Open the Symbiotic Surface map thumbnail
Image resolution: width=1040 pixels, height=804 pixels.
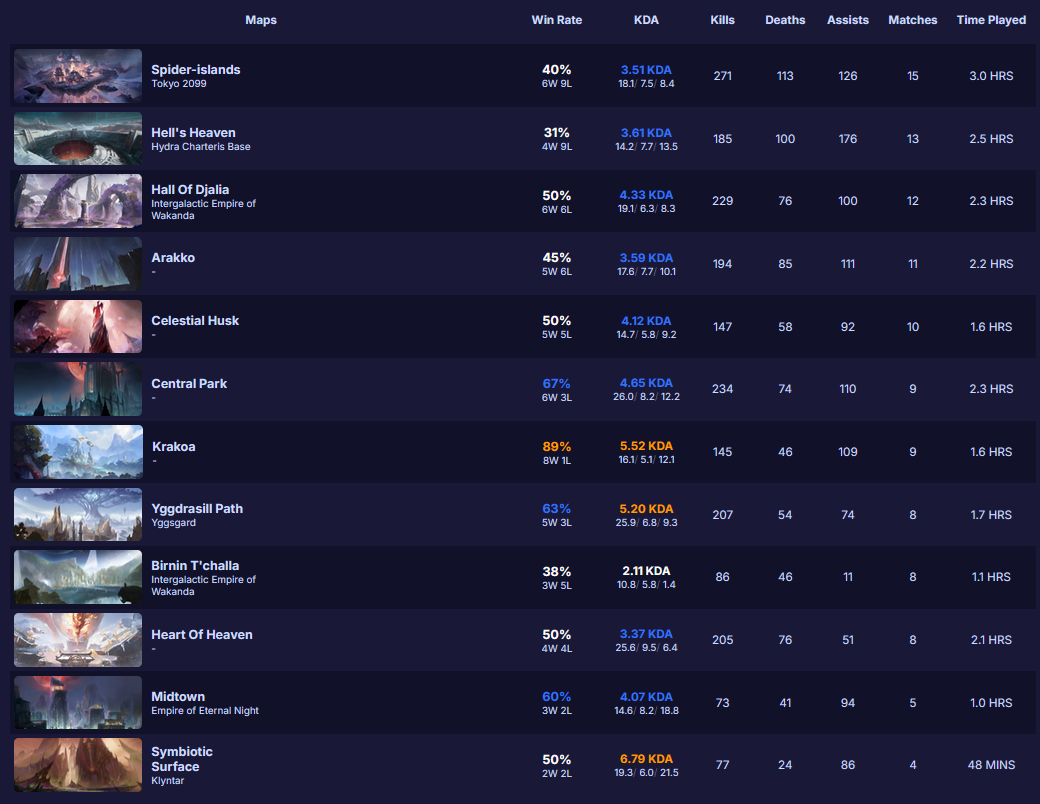click(78, 765)
